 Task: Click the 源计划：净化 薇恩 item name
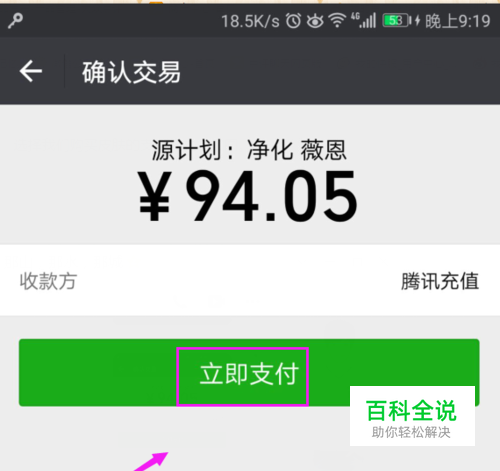(x=249, y=150)
